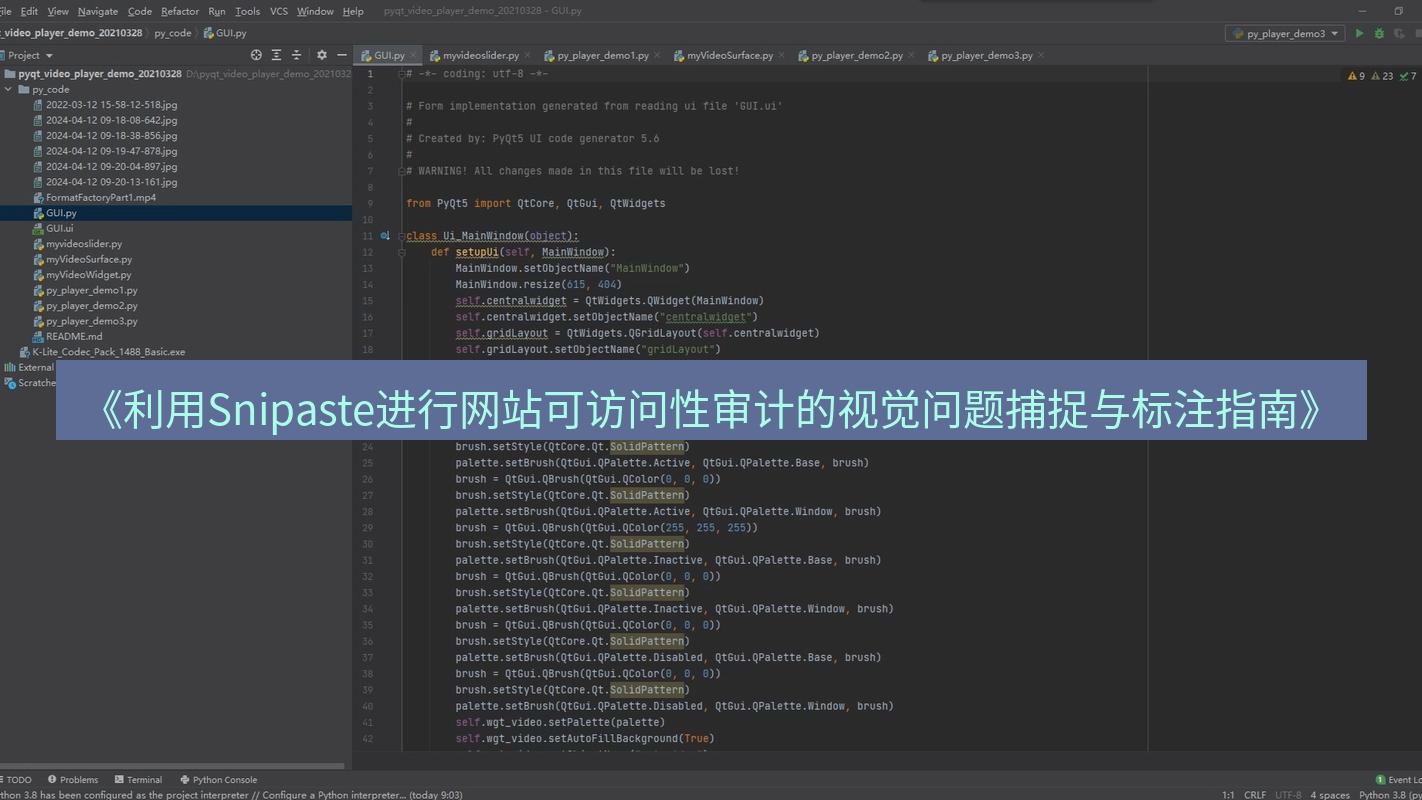Select README.md in project tree
Image resolution: width=1422 pixels, height=800 pixels.
click(74, 336)
